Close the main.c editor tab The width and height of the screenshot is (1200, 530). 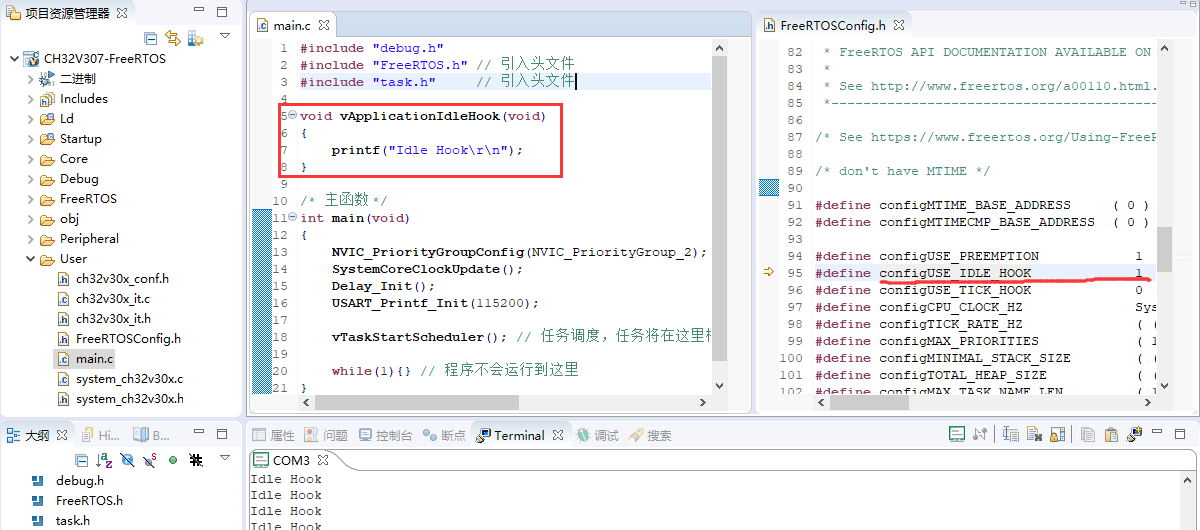[x=324, y=25]
